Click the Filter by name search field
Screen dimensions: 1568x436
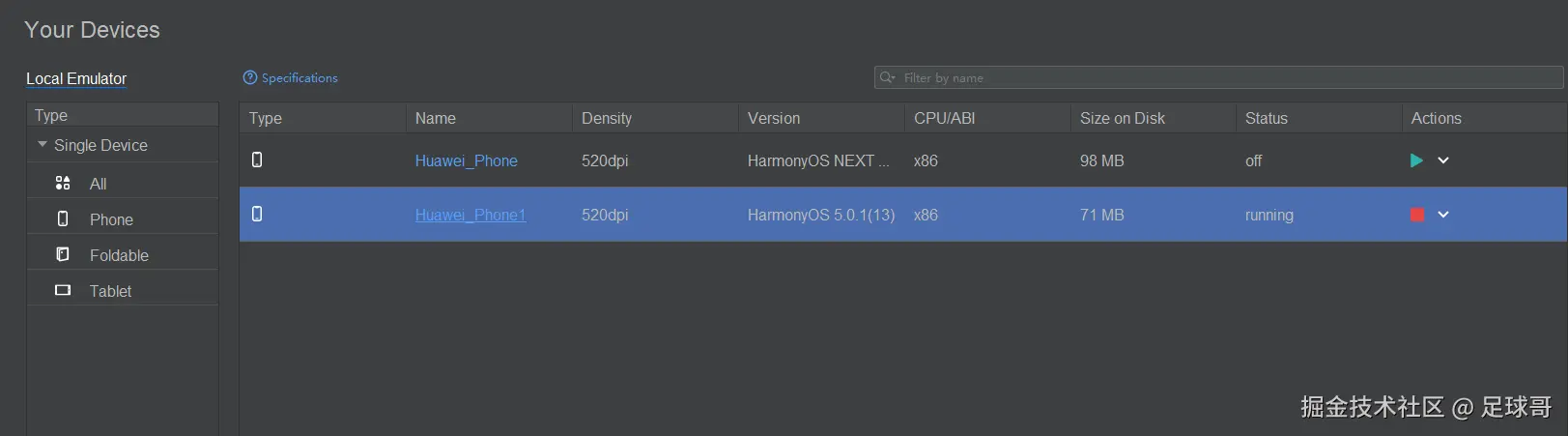(1227, 77)
